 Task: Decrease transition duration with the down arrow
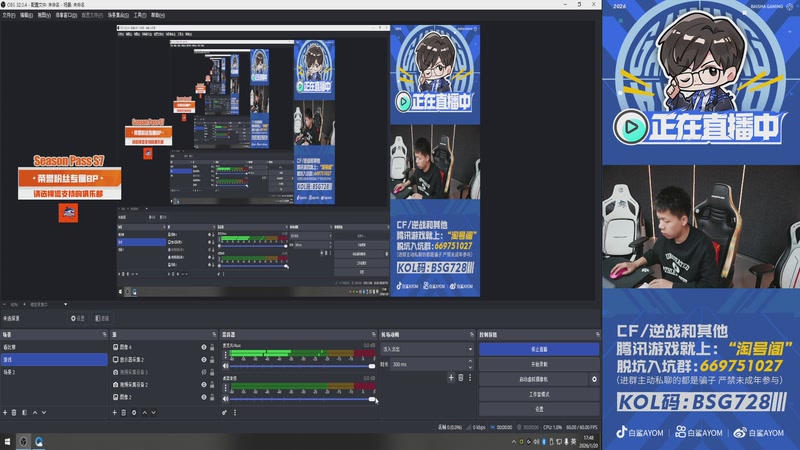(470, 367)
